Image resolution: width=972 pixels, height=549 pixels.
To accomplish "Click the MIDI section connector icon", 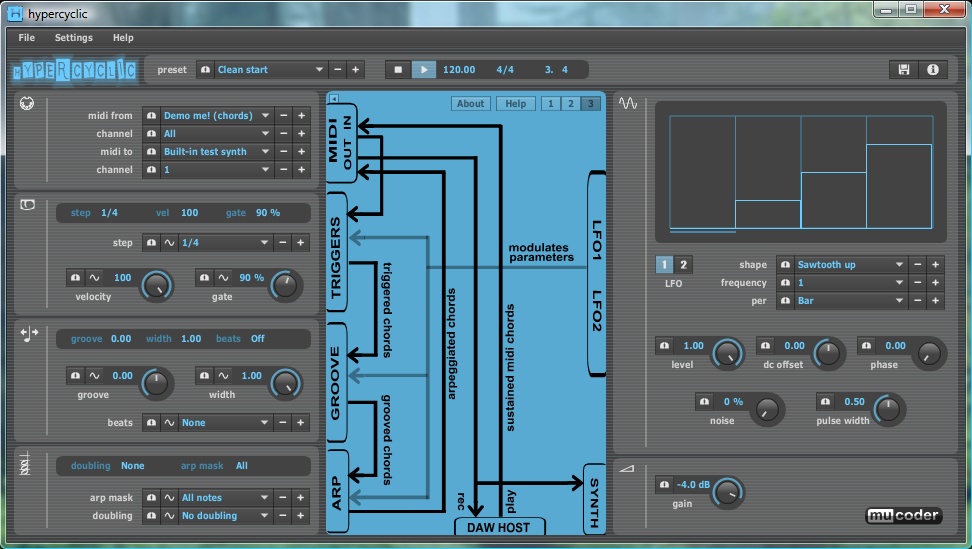I will pyautogui.click(x=27, y=103).
